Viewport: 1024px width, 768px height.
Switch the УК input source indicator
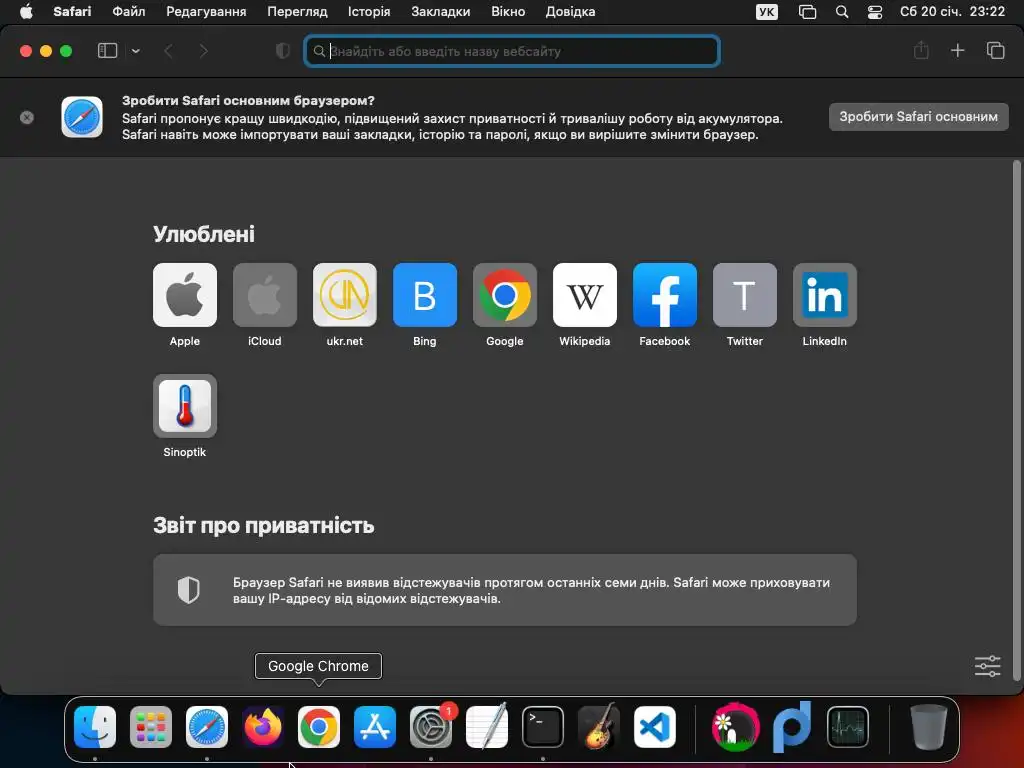pos(767,12)
